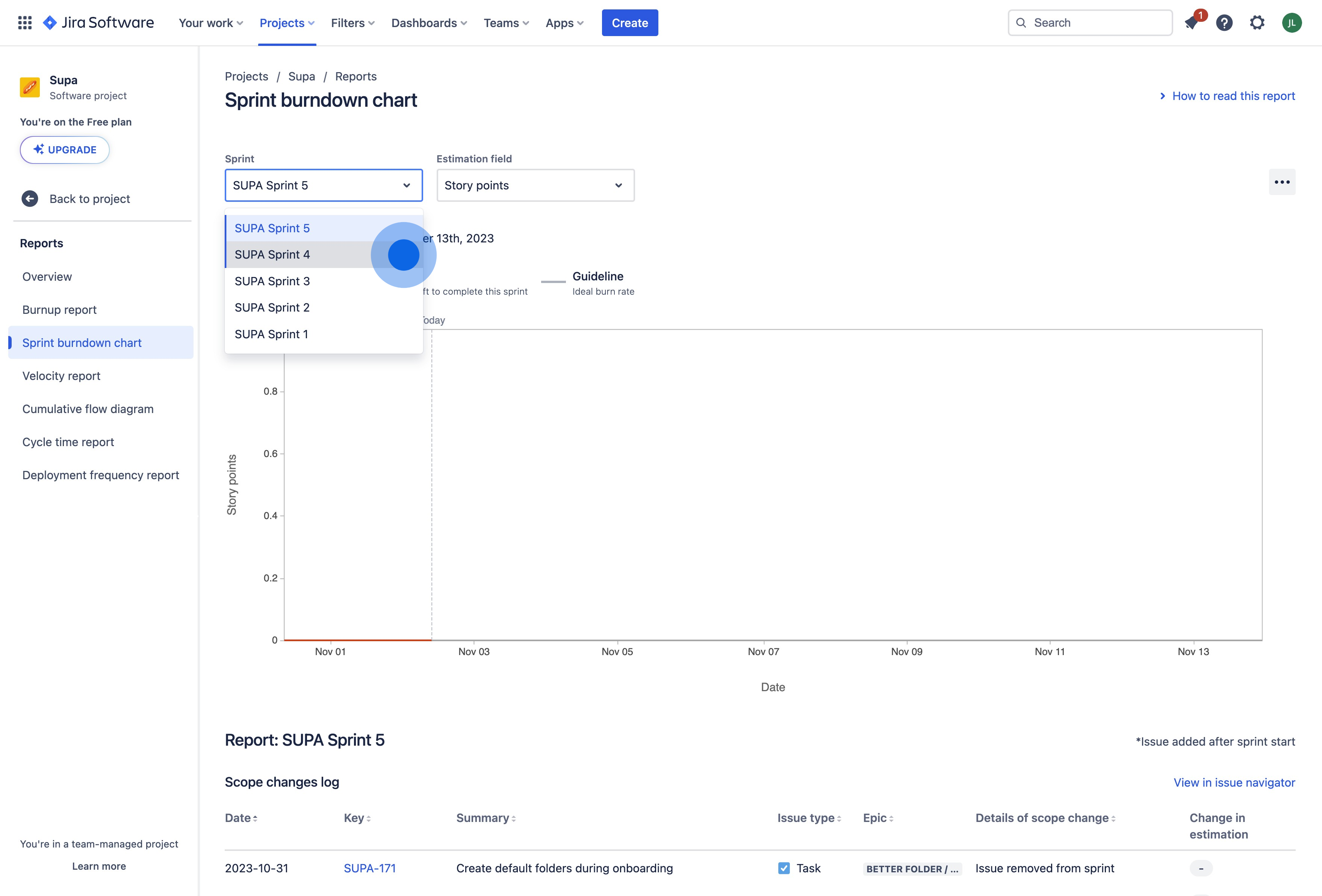The height and width of the screenshot is (896, 1322).
Task: Open the JL profile avatar
Action: click(x=1292, y=23)
